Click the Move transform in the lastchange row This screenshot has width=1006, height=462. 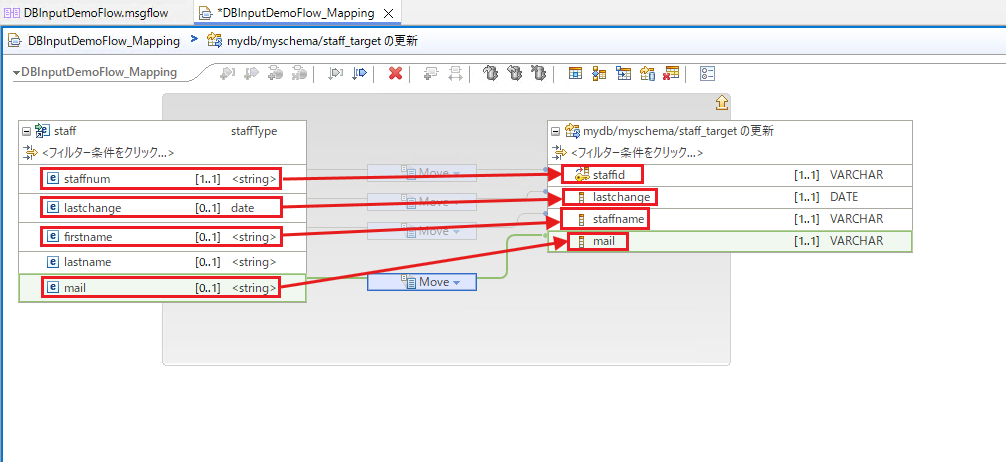(x=422, y=202)
